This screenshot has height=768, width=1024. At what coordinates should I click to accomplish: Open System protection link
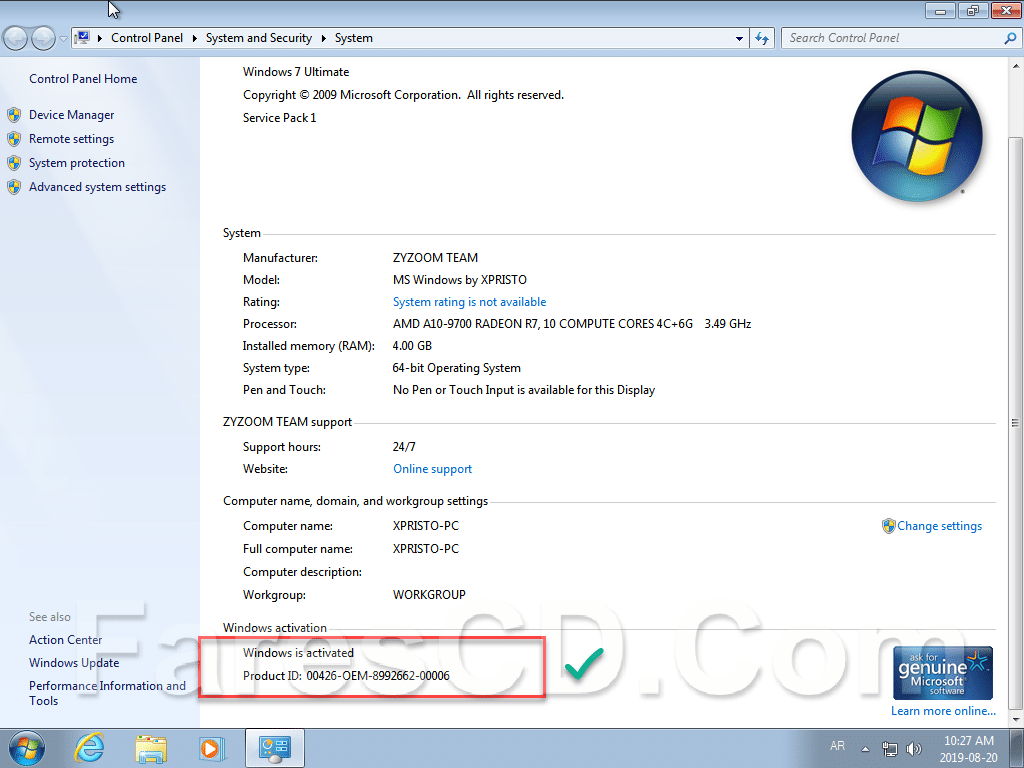coord(76,163)
